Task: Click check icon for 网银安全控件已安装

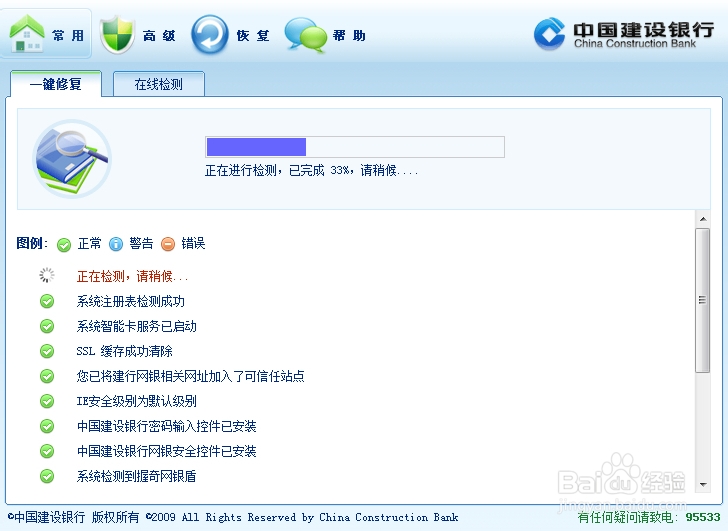Action: click(x=47, y=451)
